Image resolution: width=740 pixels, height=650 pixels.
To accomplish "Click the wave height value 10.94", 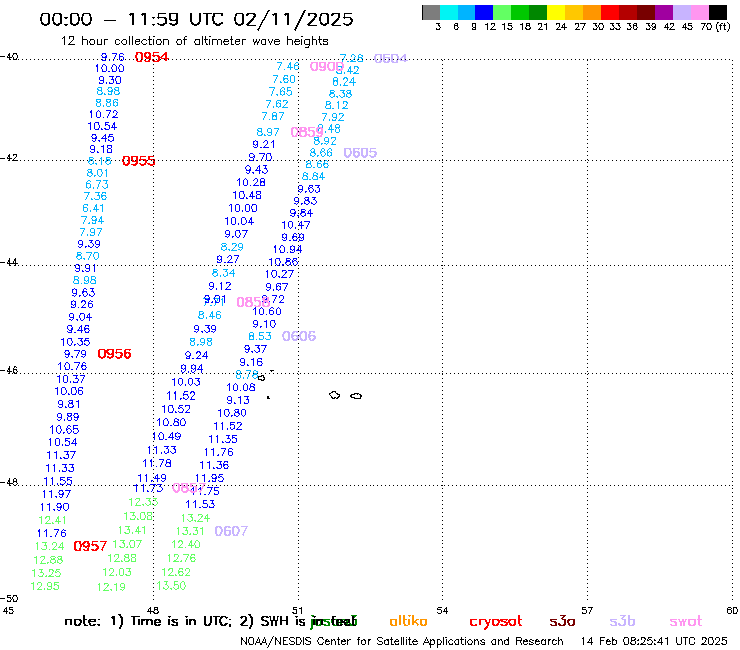I will 287,249.
